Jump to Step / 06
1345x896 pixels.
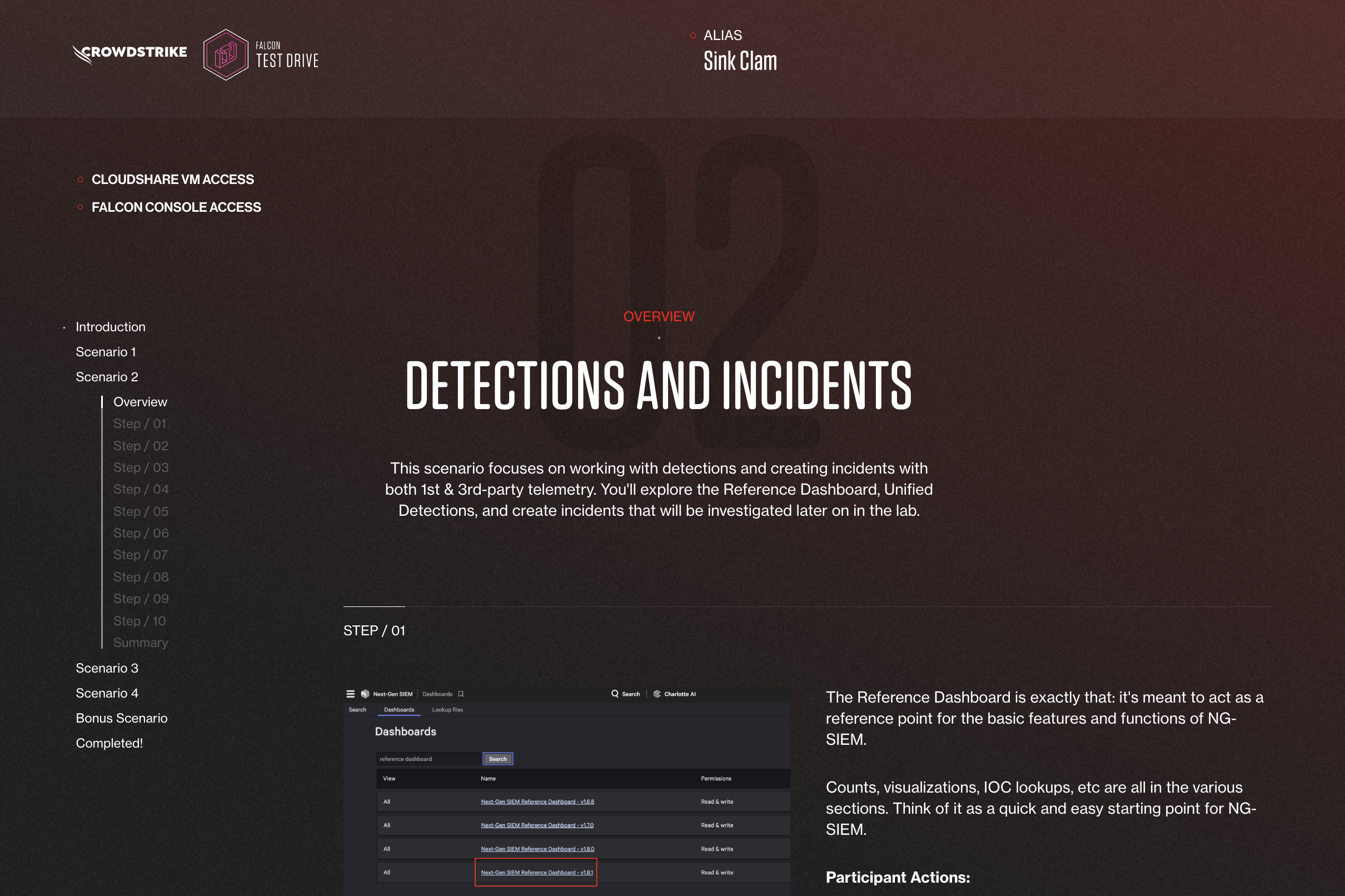tap(141, 533)
